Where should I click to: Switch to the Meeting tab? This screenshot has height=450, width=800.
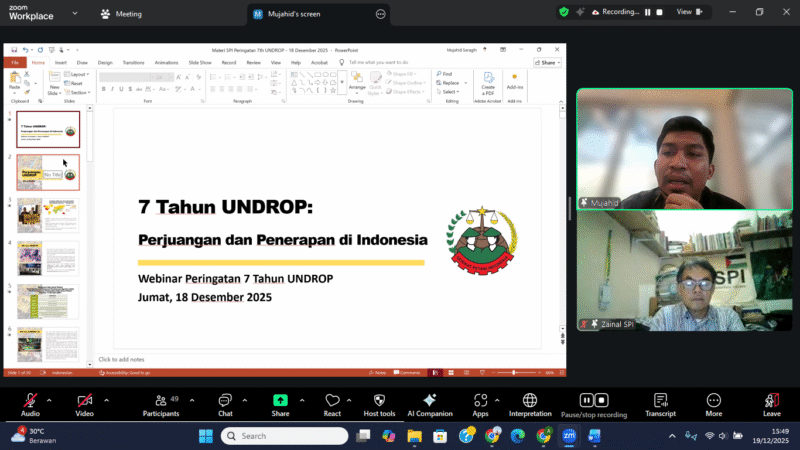121,14
